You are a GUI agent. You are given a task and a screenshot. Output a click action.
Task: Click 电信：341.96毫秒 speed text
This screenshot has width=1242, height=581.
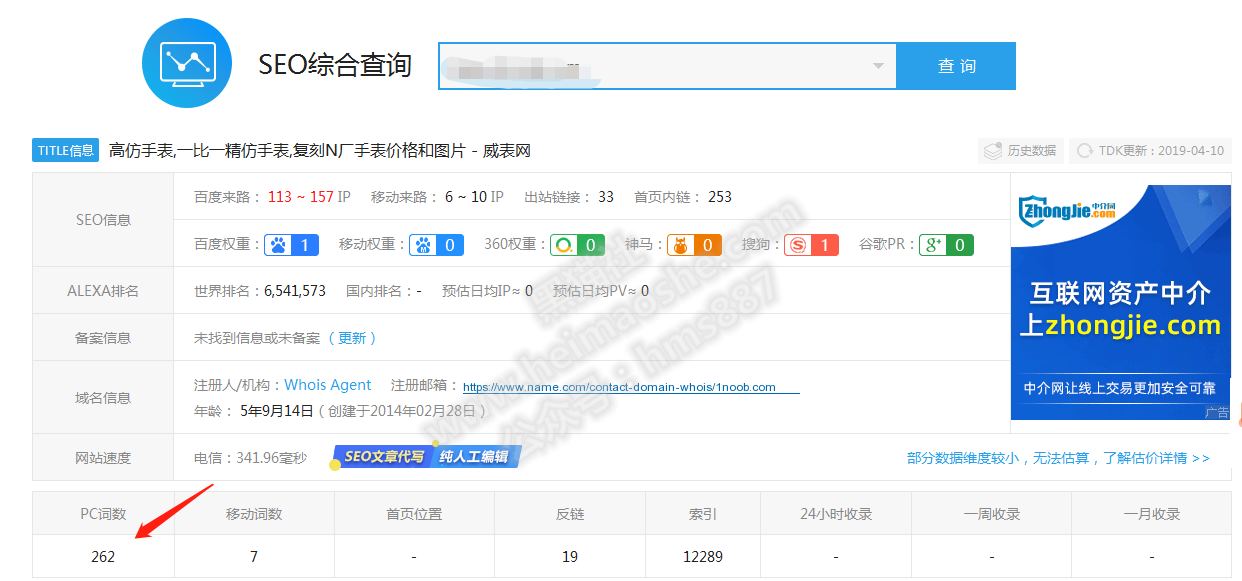pyautogui.click(x=250, y=458)
